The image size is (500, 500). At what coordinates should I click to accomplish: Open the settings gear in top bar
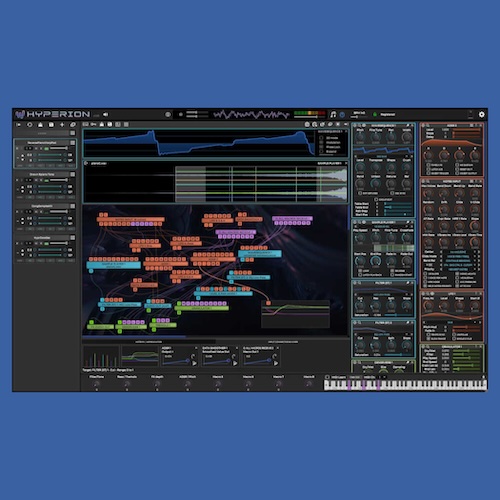click(x=481, y=114)
